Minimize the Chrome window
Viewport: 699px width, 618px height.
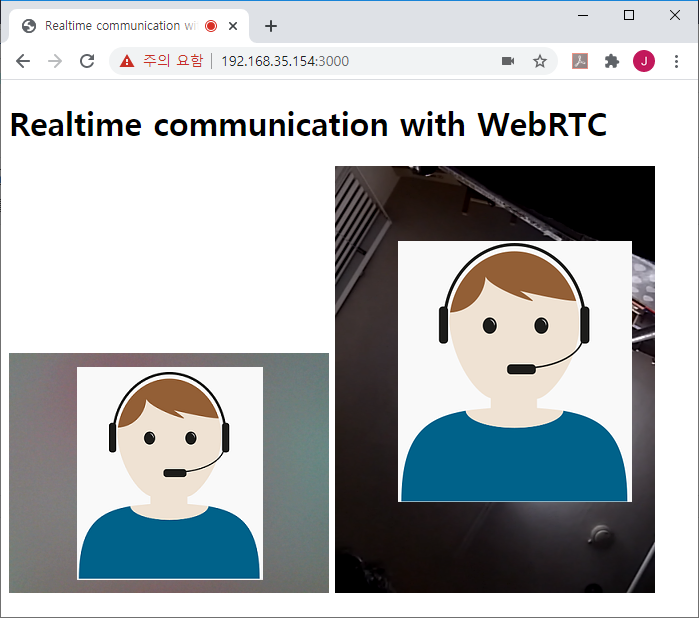[x=583, y=15]
